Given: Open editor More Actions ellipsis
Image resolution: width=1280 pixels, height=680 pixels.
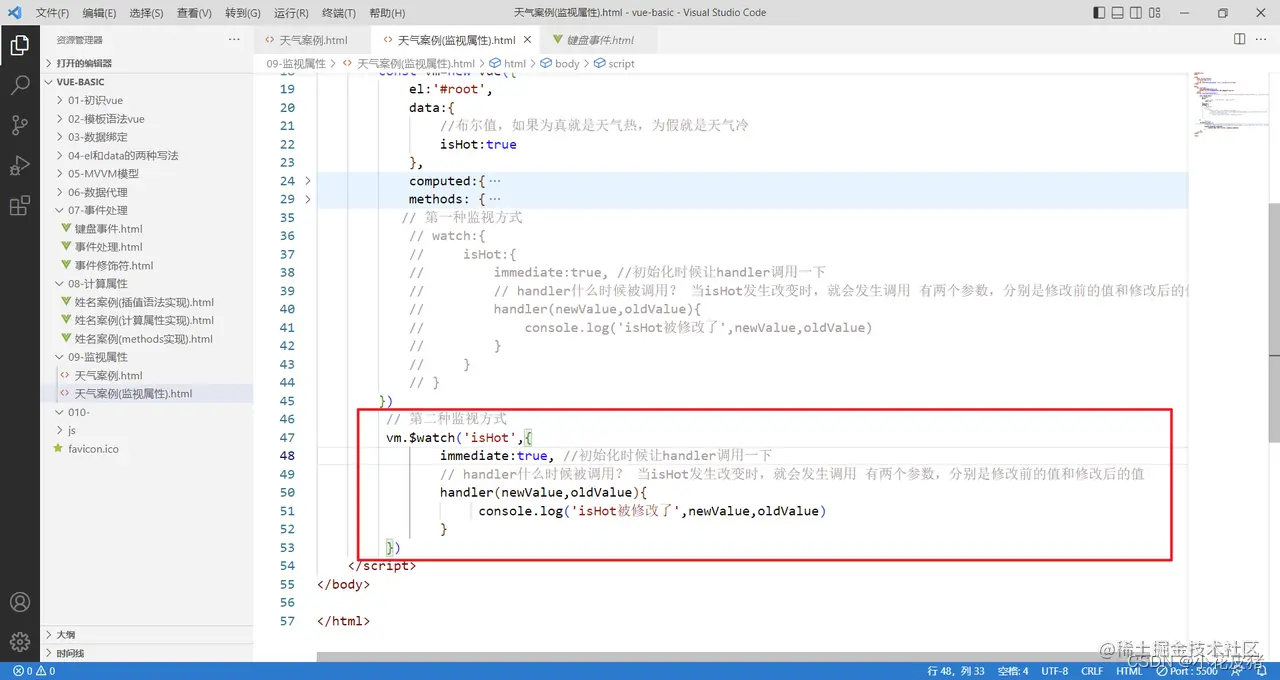Looking at the screenshot, I should coord(1262,39).
